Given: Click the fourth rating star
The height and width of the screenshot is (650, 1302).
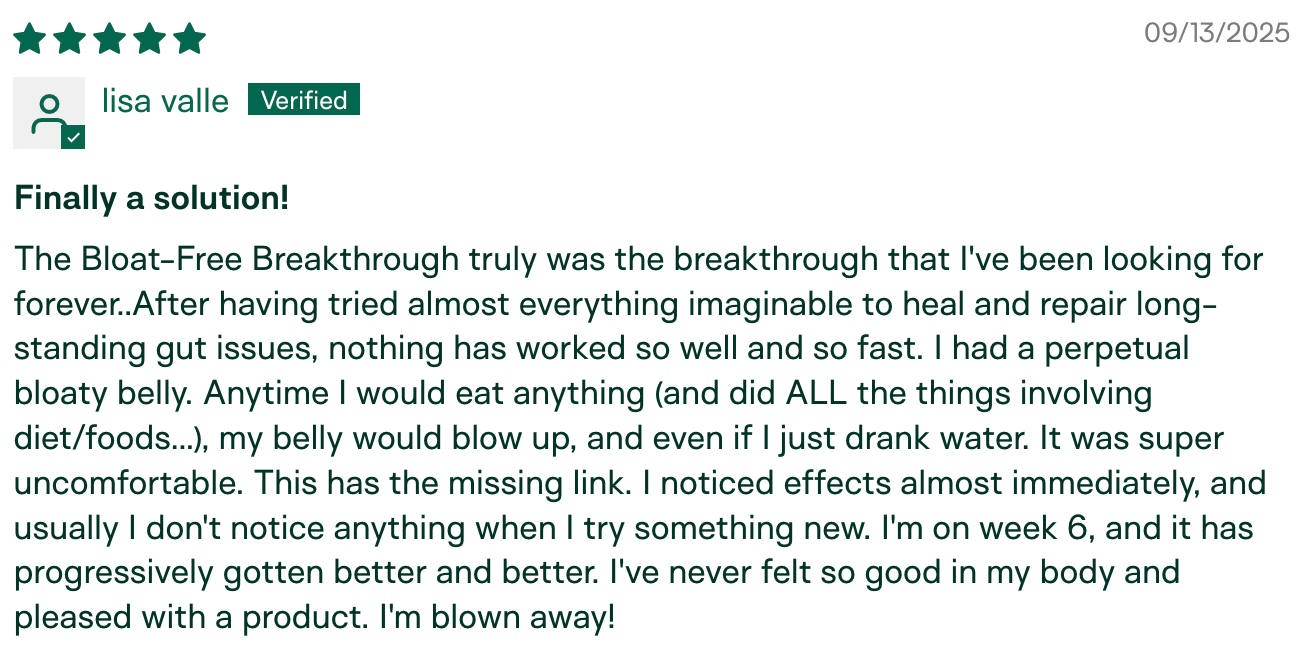Looking at the screenshot, I should coord(149,39).
